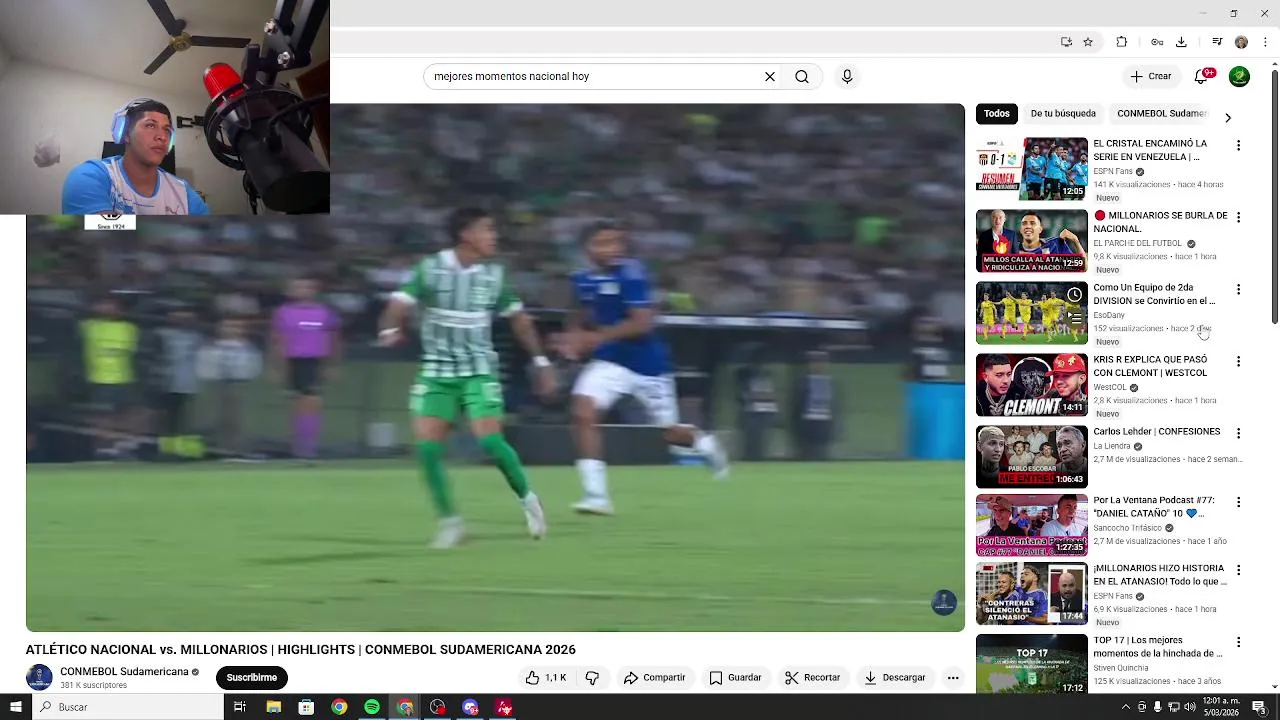Open options menu for EL CRISTAL video
Viewport: 1280px width, 720px height.
click(x=1238, y=145)
